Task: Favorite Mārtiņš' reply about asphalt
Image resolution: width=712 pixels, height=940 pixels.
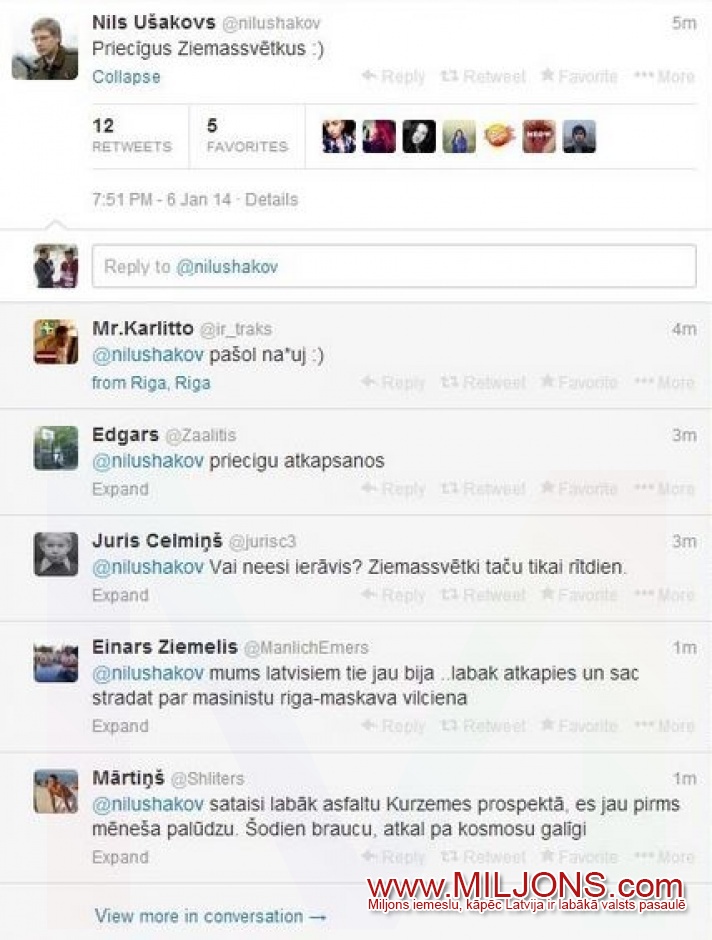Action: [x=578, y=857]
